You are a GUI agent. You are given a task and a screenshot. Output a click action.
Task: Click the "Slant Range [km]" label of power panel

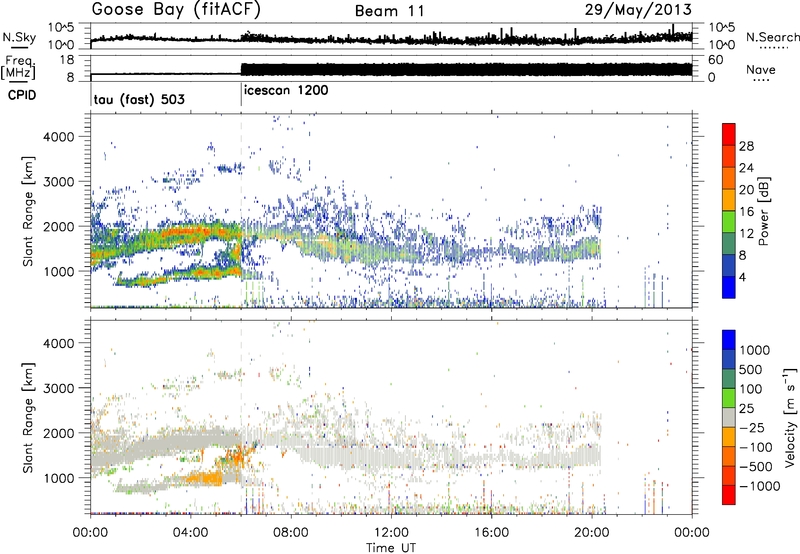28,211
